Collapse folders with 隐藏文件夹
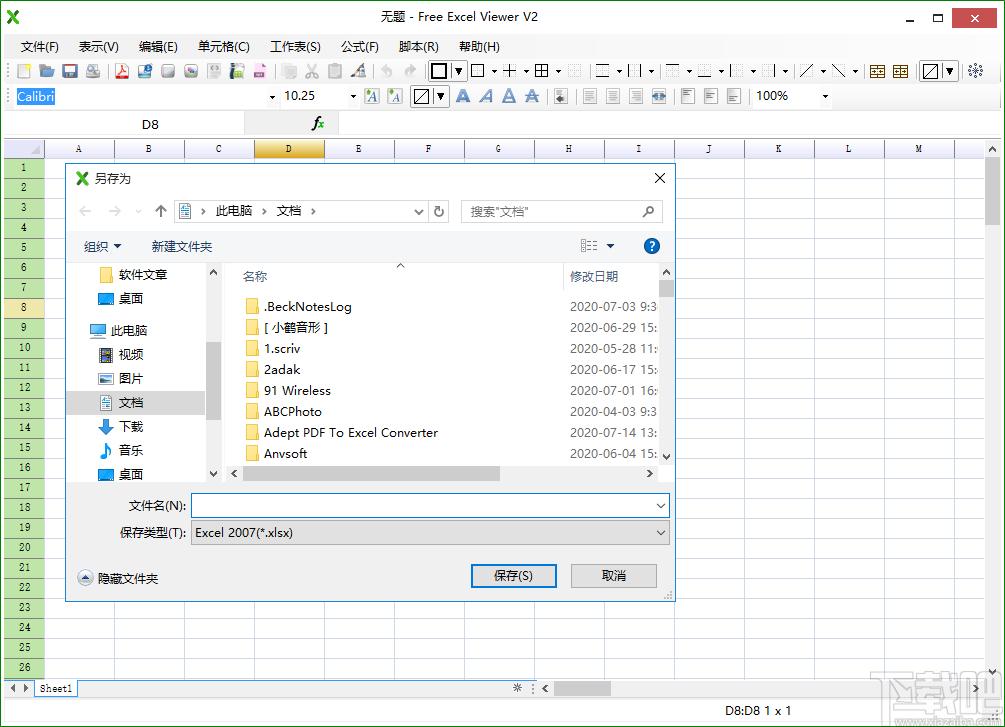 tap(118, 578)
